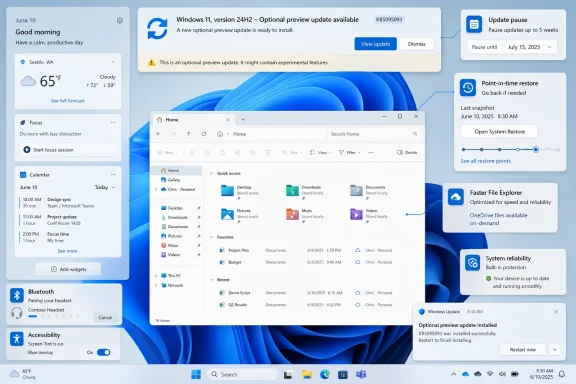The height and width of the screenshot is (384, 576).
Task: Start focus session
Action: pyautogui.click(x=68, y=150)
